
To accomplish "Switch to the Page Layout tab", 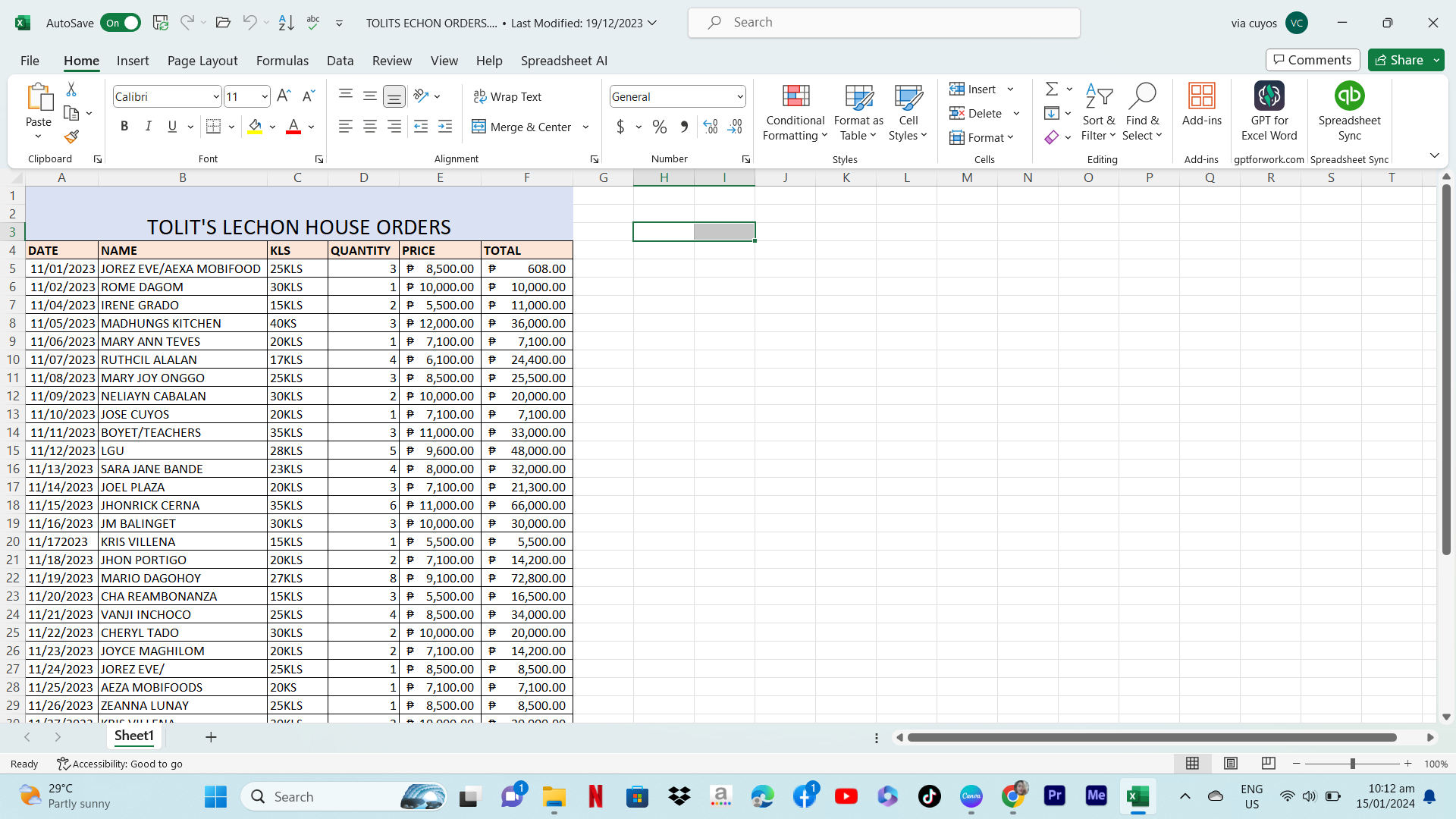I will pyautogui.click(x=202, y=61).
